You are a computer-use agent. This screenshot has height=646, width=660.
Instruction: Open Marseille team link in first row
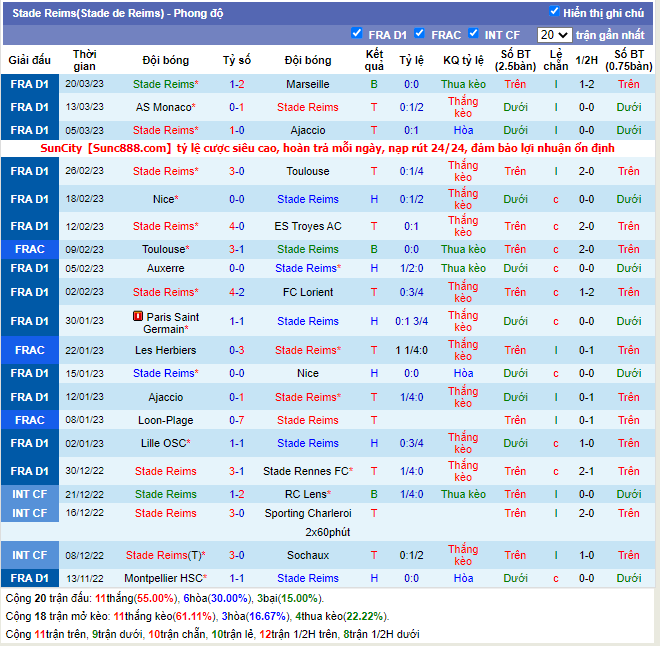307,84
